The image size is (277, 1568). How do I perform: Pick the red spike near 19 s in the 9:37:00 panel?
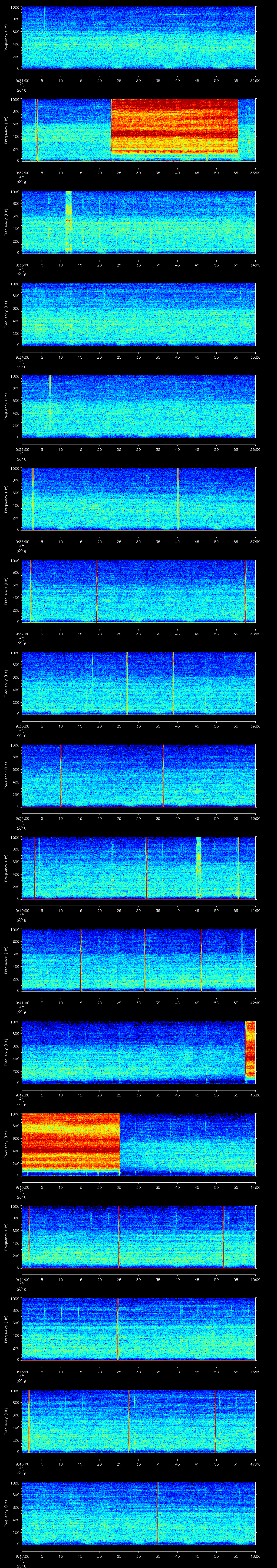tap(96, 591)
